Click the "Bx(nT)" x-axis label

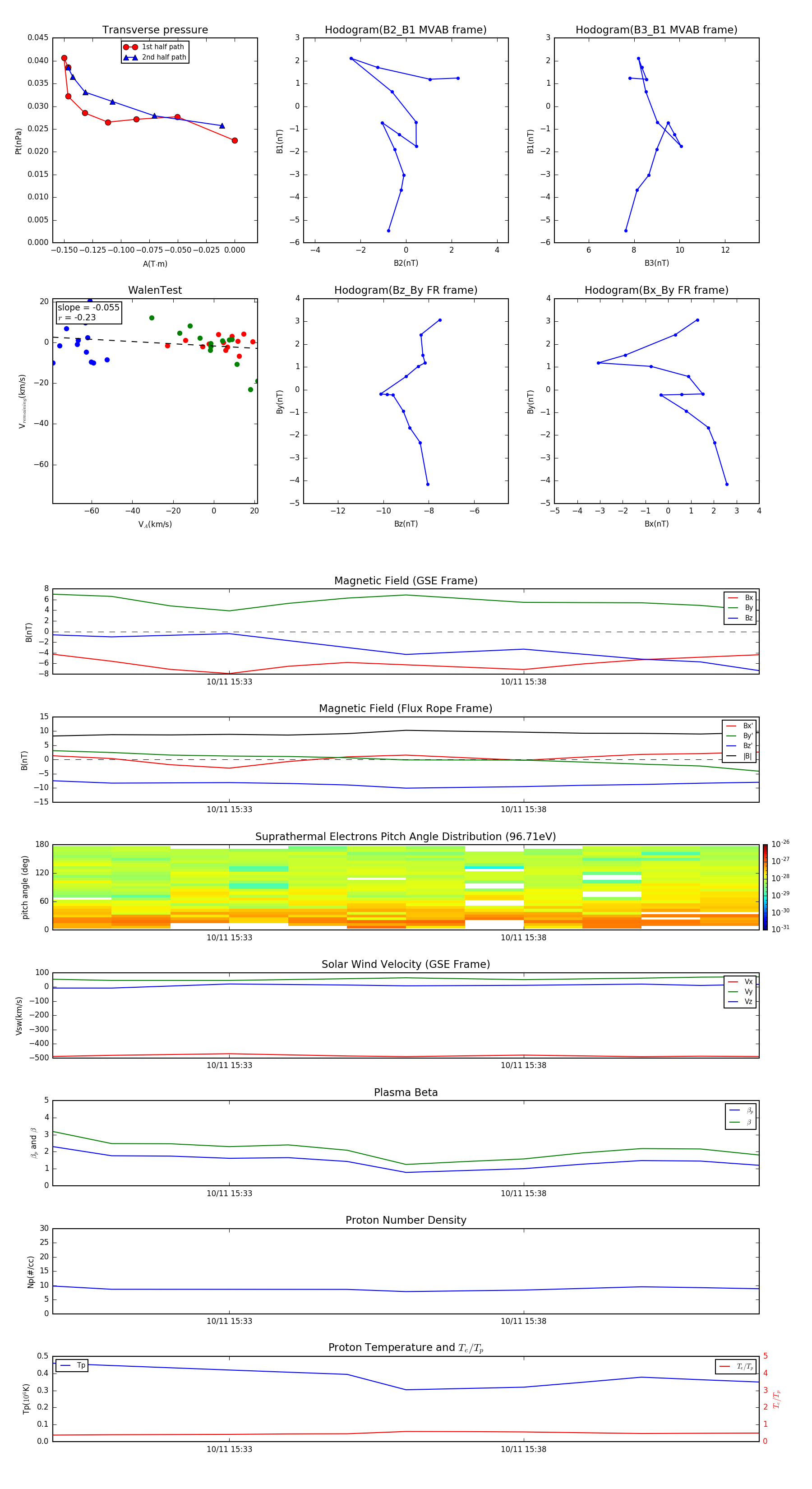coord(656,524)
